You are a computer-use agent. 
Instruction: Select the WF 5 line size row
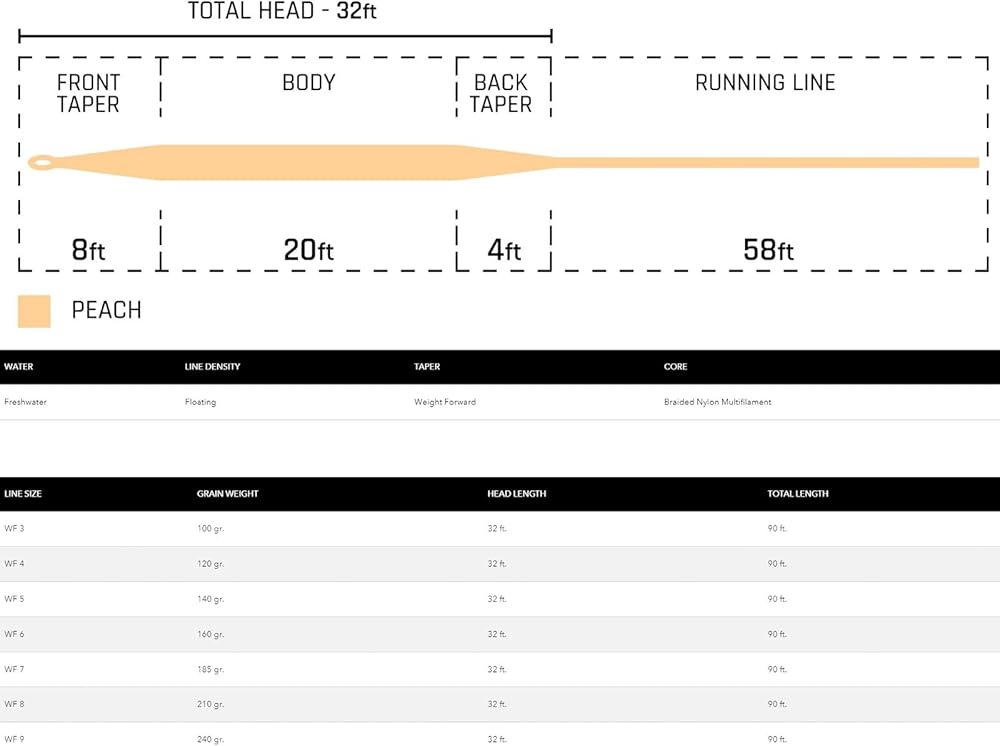[14, 599]
